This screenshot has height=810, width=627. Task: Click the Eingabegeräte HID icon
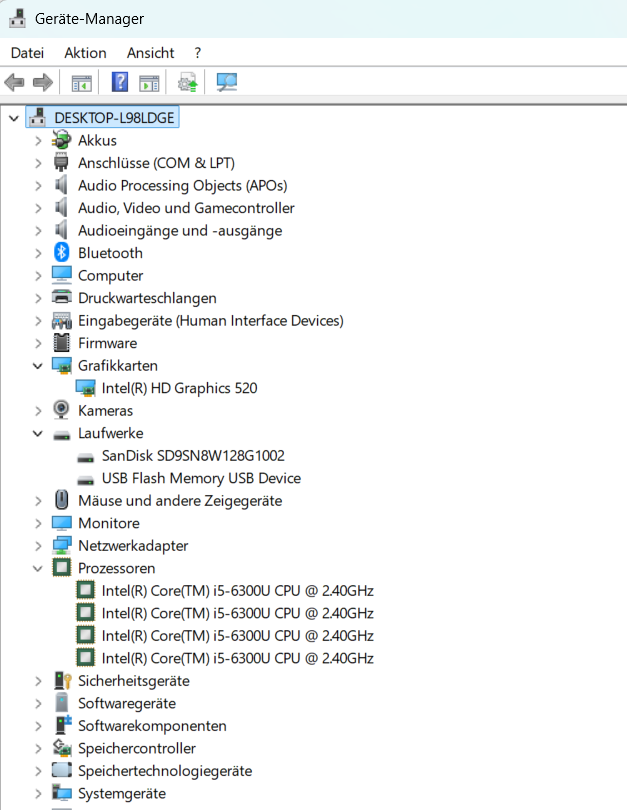pyautogui.click(x=61, y=320)
